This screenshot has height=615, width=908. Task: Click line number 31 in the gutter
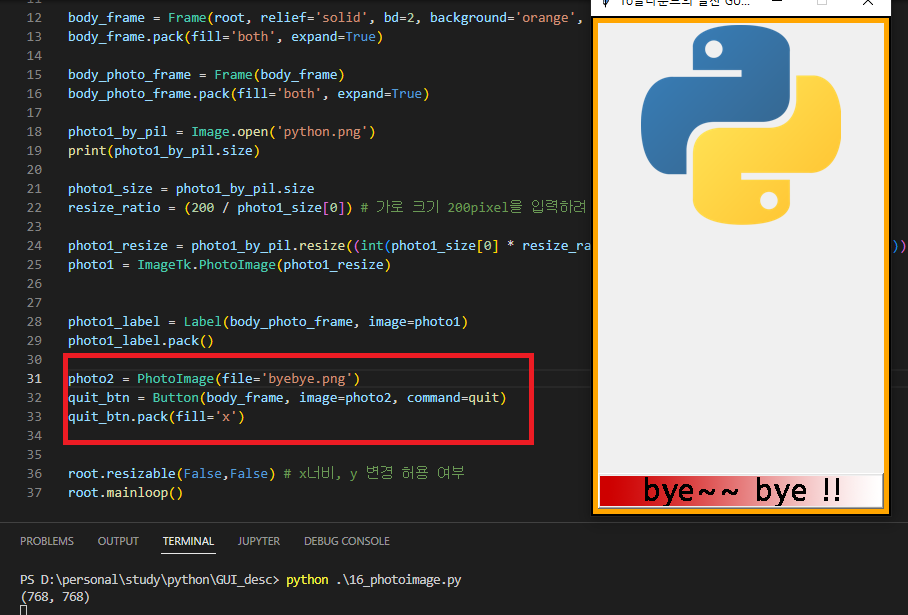click(34, 379)
